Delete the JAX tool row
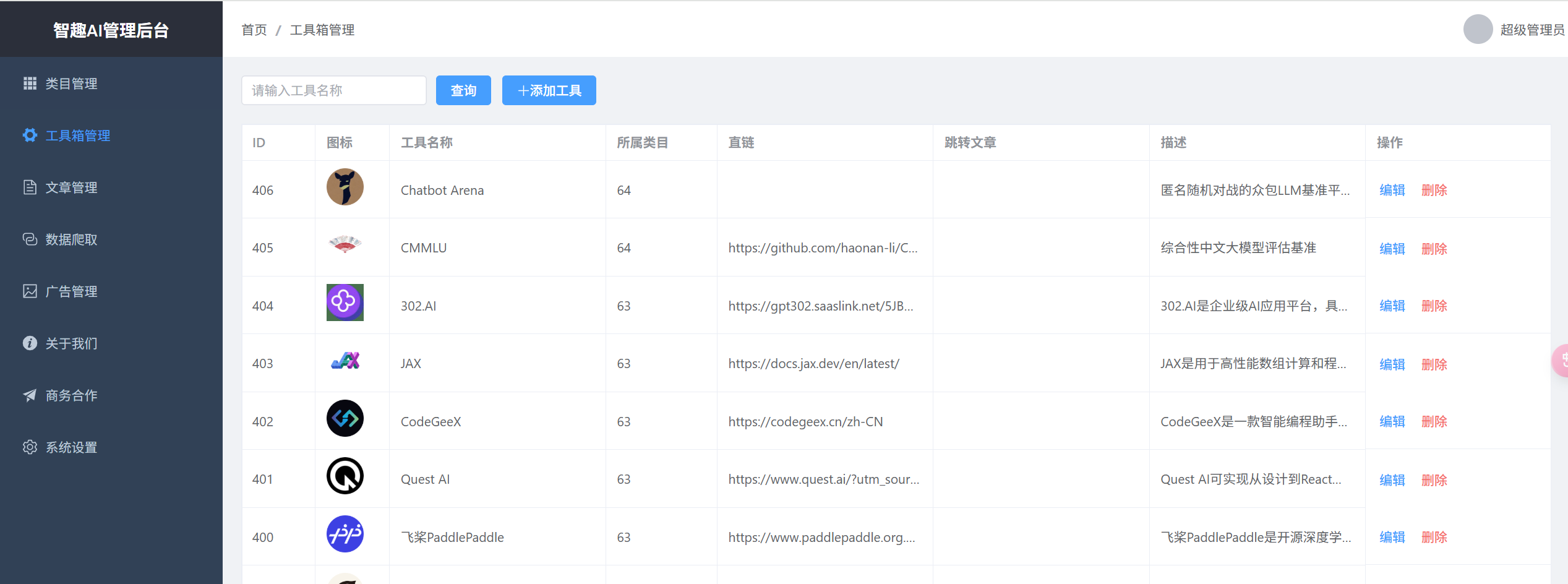Screen dimensions: 1568x584 (1434, 364)
